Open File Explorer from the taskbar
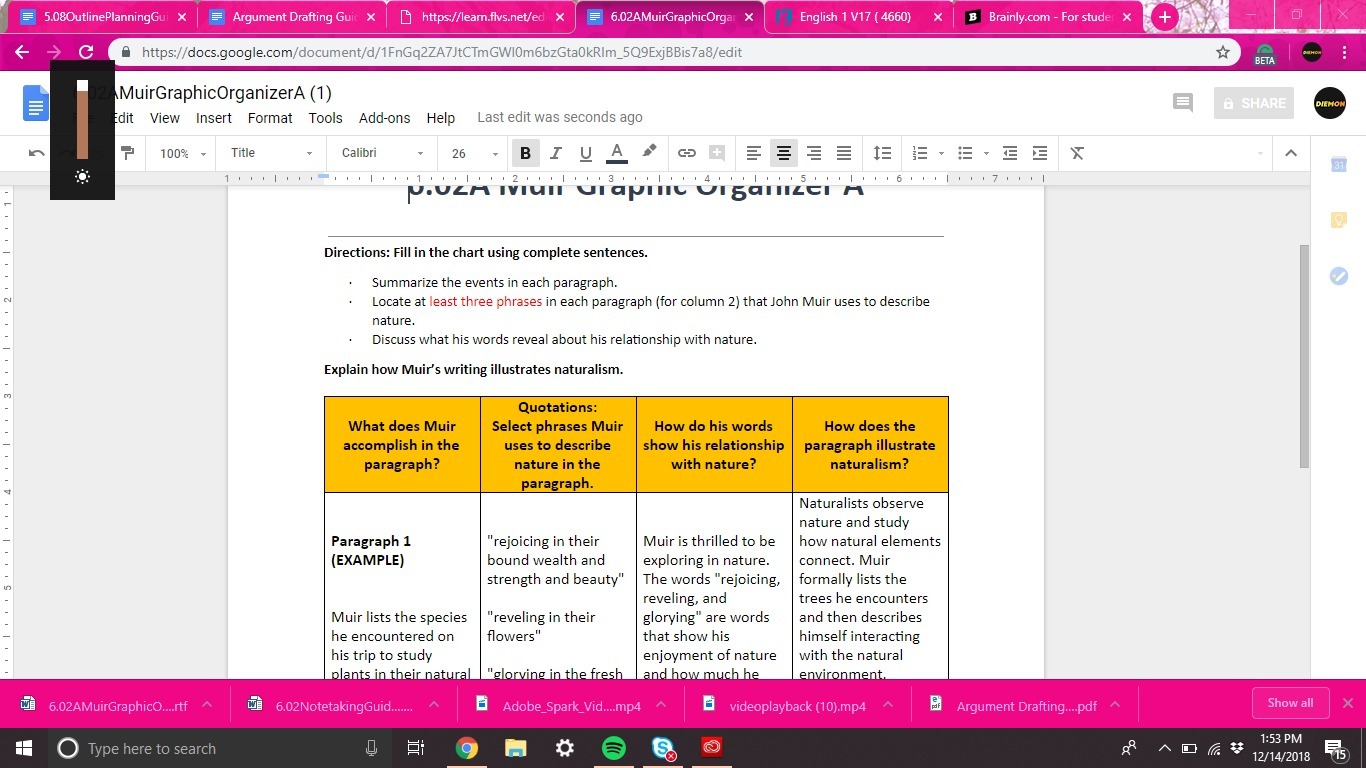 (515, 748)
